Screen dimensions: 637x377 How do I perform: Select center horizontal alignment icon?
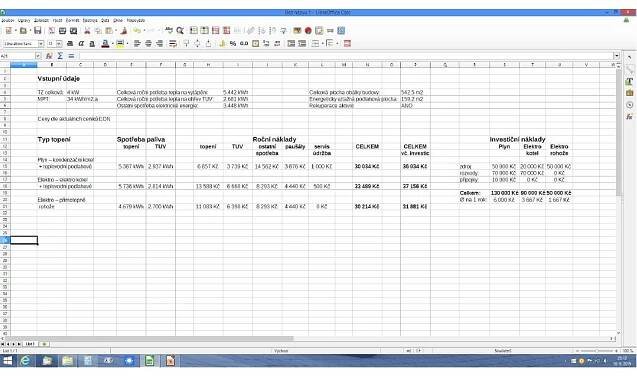tap(148, 43)
